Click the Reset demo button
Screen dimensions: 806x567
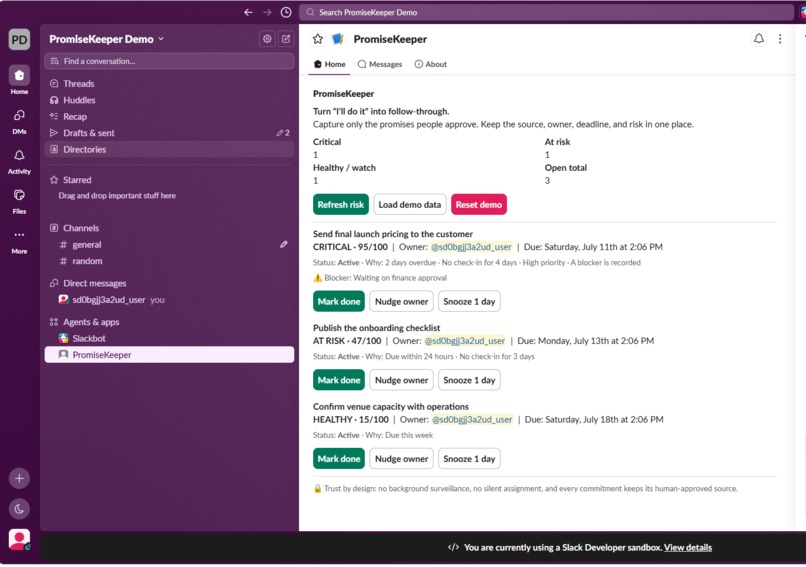click(x=479, y=205)
